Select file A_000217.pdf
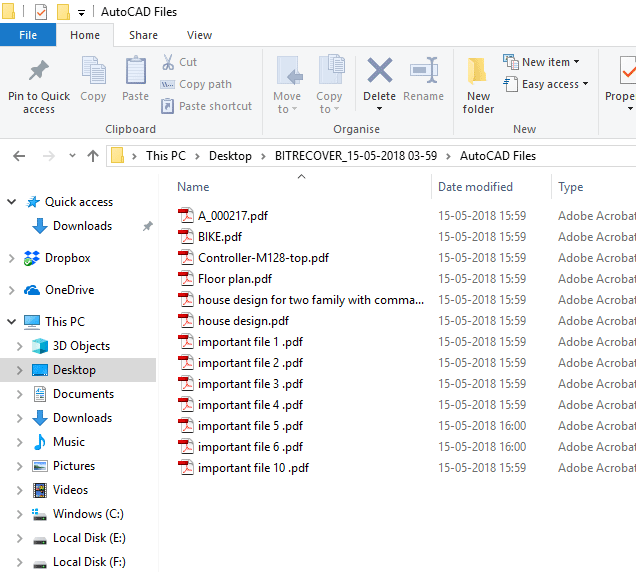This screenshot has height=572, width=636. [233, 216]
